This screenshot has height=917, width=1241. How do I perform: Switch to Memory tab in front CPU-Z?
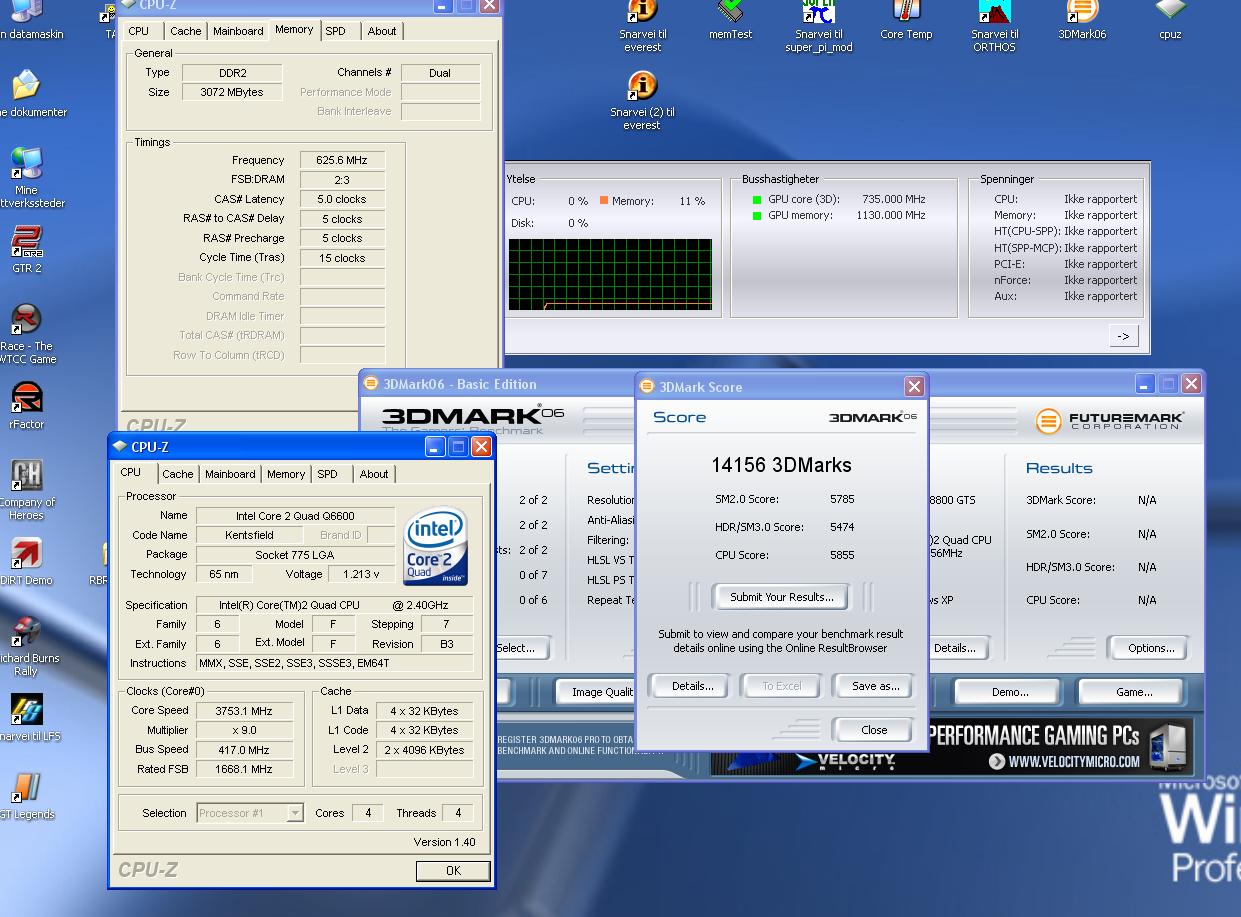[286, 474]
